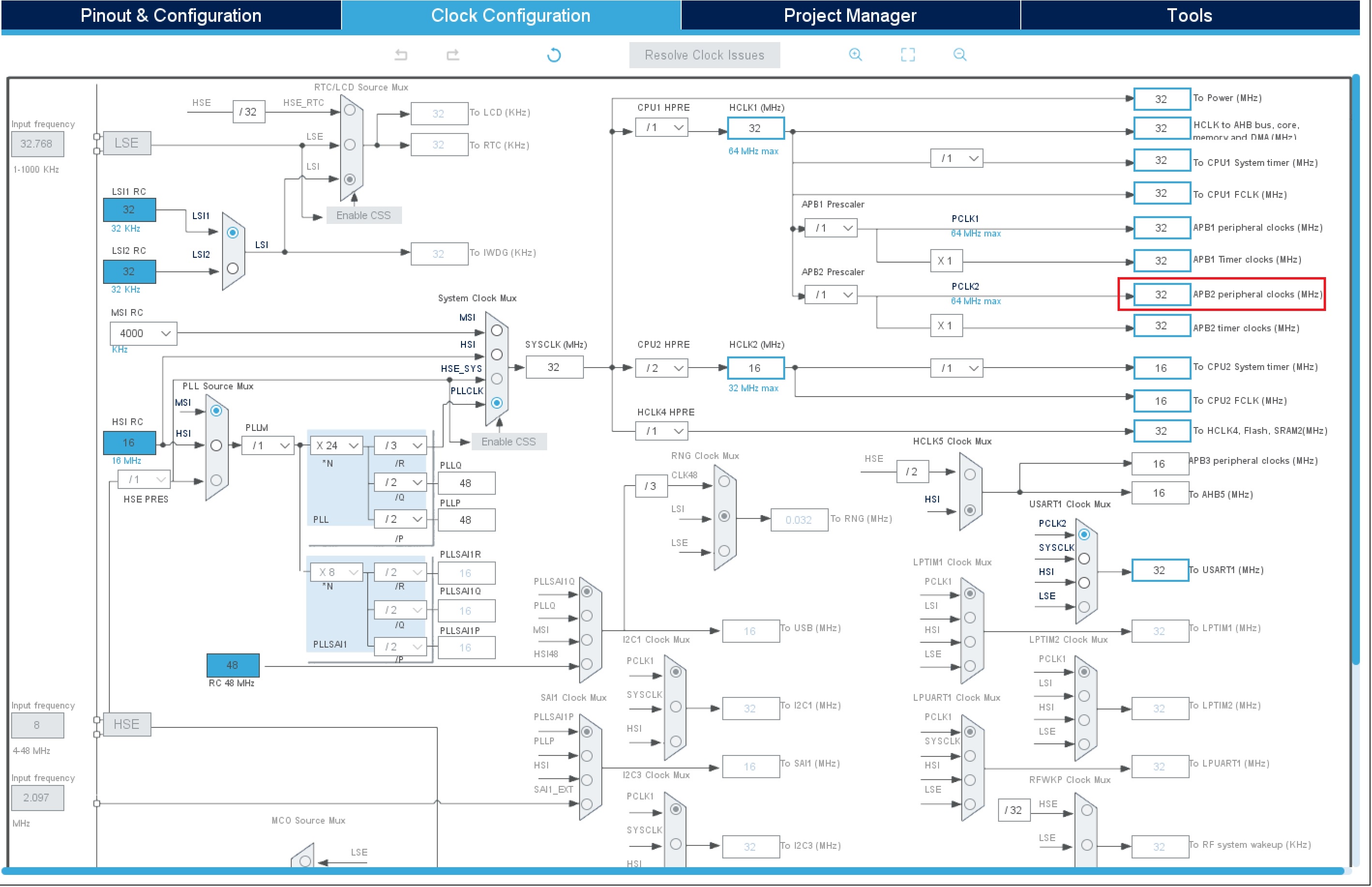Click the zoom in magnifier icon
1372x887 pixels.
(x=855, y=55)
